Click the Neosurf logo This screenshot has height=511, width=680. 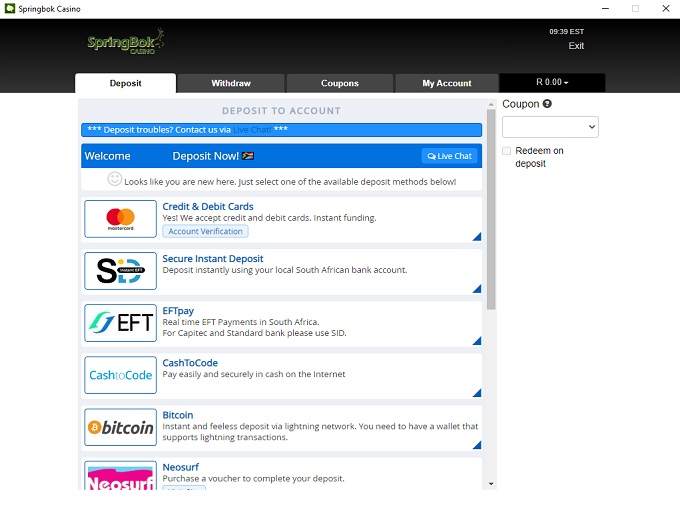120,476
